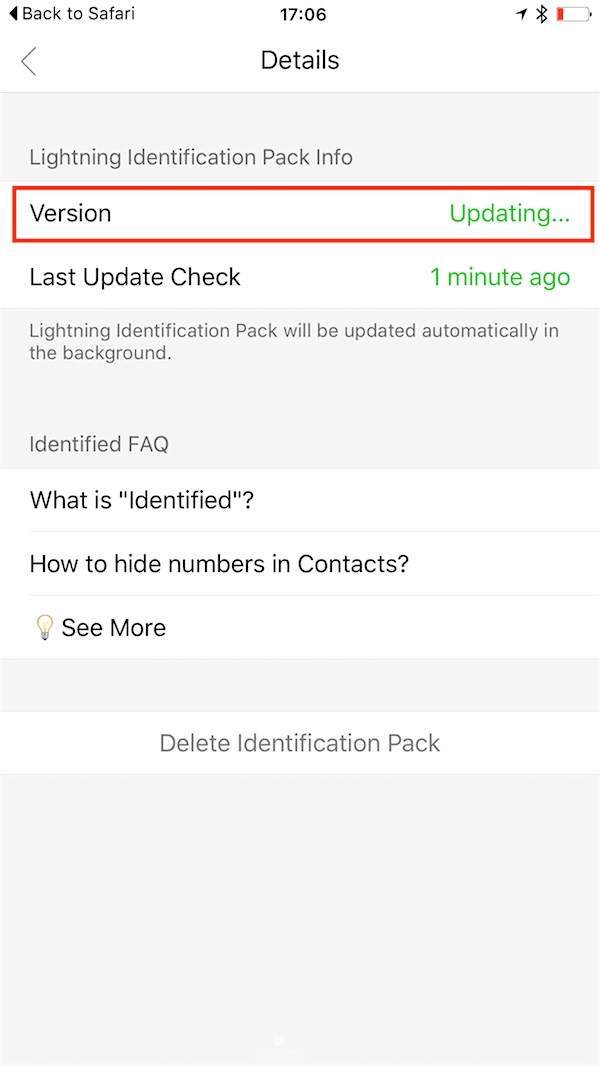
Task: Click the lightbulb icon beside See More
Action: pyautogui.click(x=43, y=627)
